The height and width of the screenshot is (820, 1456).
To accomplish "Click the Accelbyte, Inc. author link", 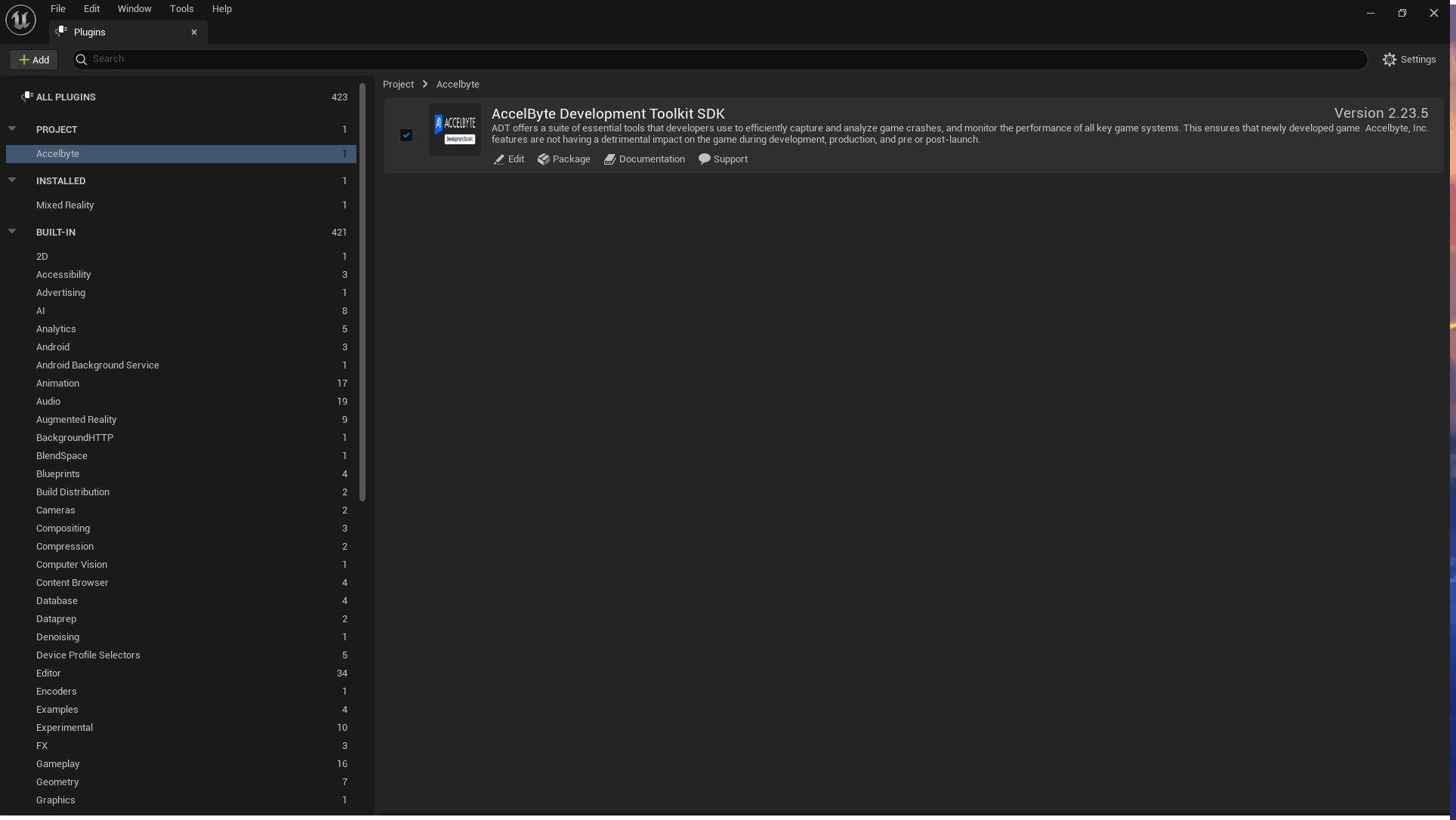I will 1396,128.
